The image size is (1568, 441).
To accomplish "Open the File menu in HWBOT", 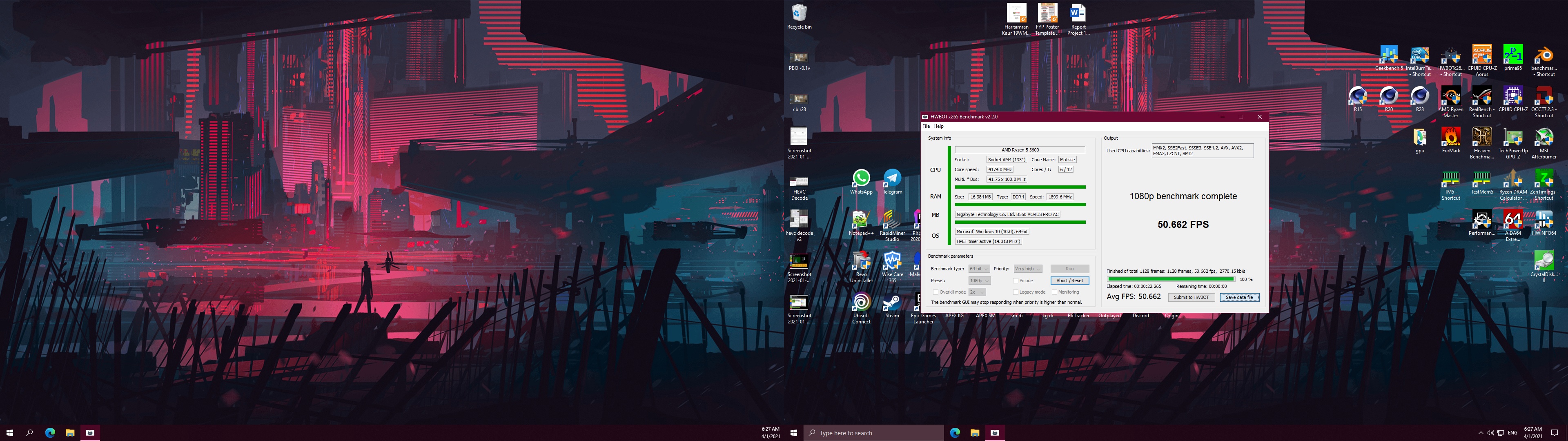I will click(926, 126).
